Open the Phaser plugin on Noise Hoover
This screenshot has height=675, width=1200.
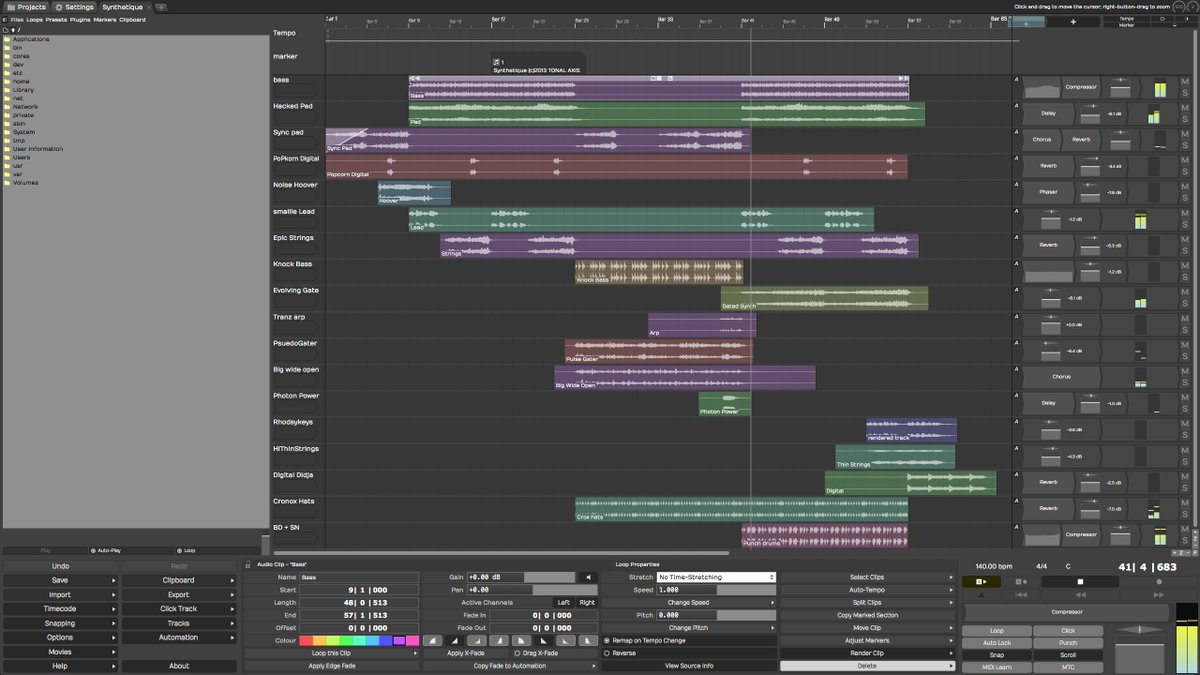[1048, 192]
